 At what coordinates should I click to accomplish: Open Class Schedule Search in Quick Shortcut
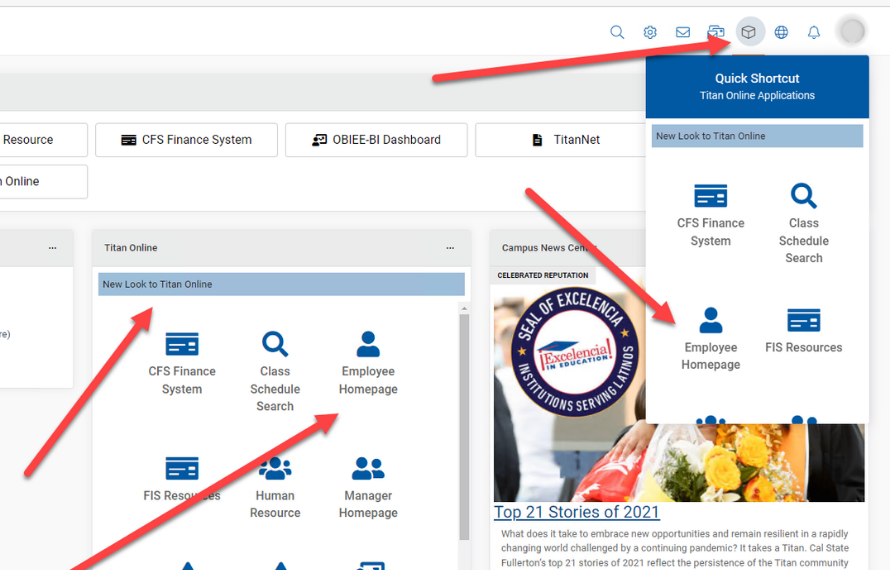(x=803, y=222)
